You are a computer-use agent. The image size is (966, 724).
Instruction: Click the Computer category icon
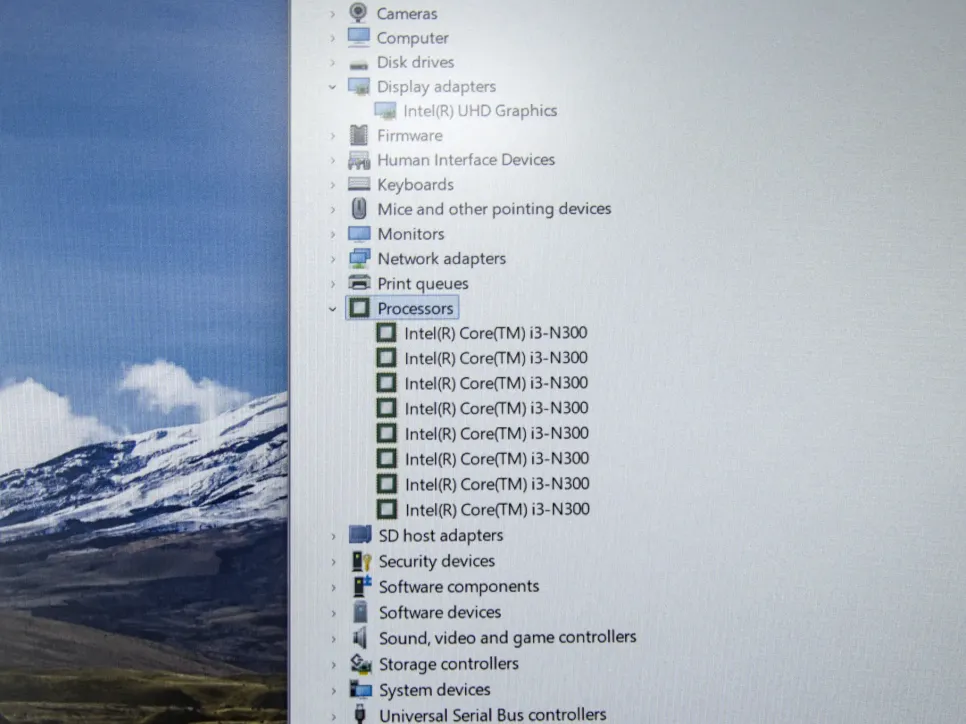tap(359, 38)
